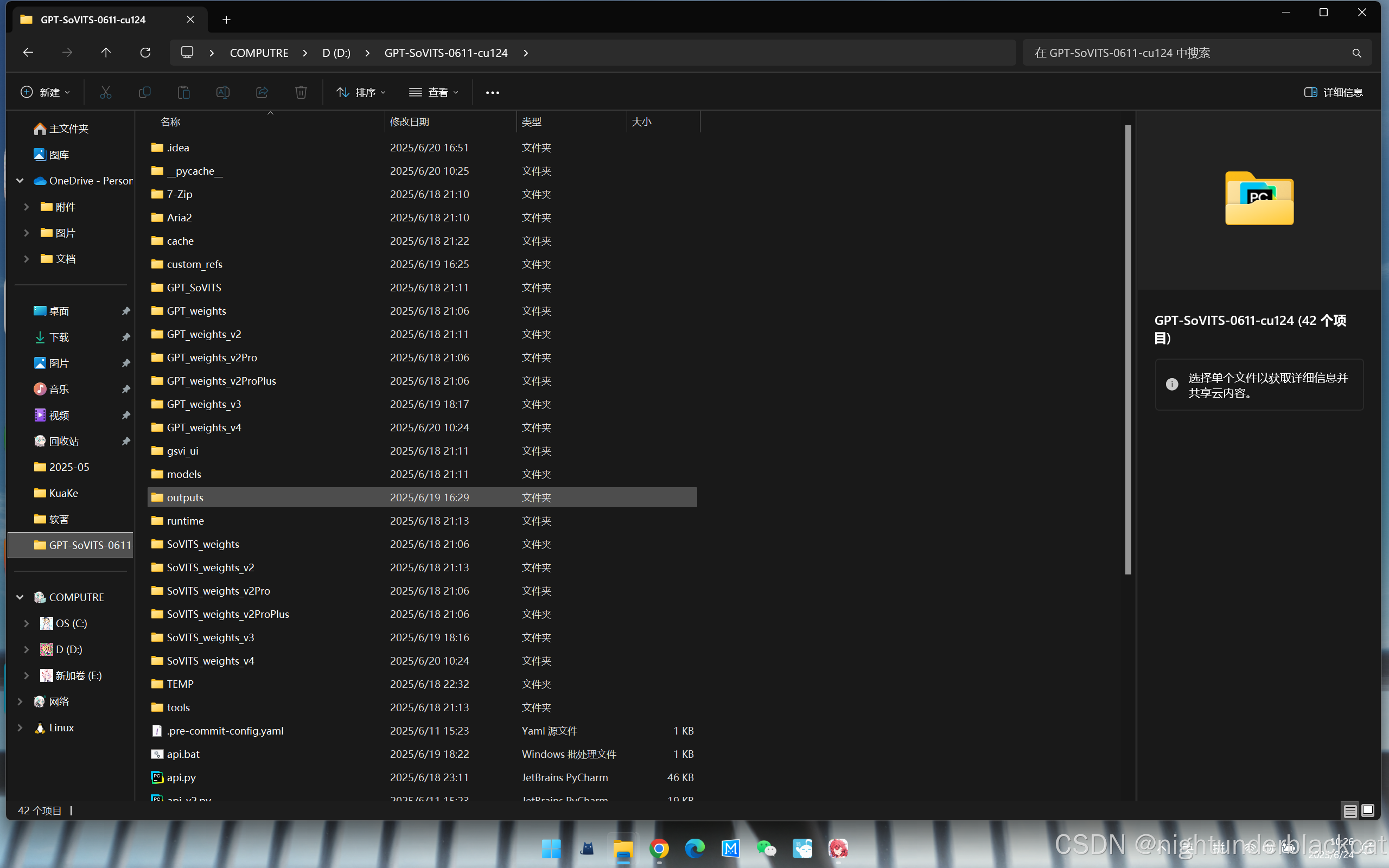
Task: Click the Share icon in toolbar
Action: point(262,92)
